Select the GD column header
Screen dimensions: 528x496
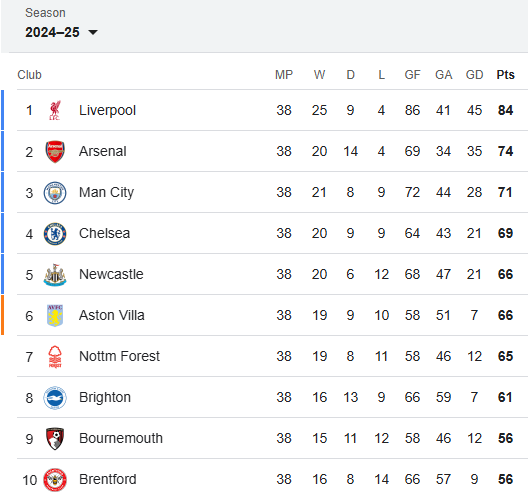pos(474,75)
